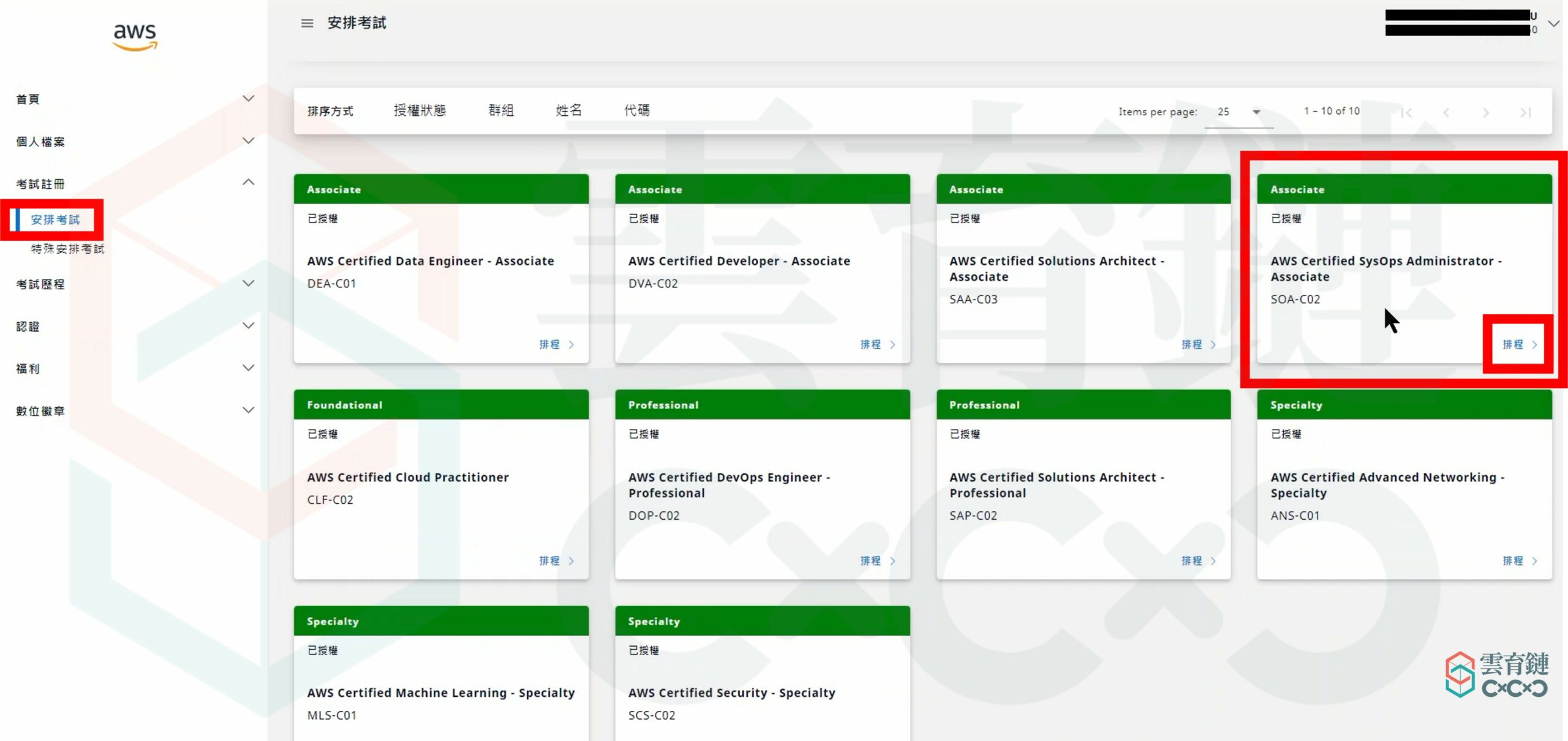1568x741 pixels.
Task: Click the exam code MLS-C01
Action: [x=331, y=716]
